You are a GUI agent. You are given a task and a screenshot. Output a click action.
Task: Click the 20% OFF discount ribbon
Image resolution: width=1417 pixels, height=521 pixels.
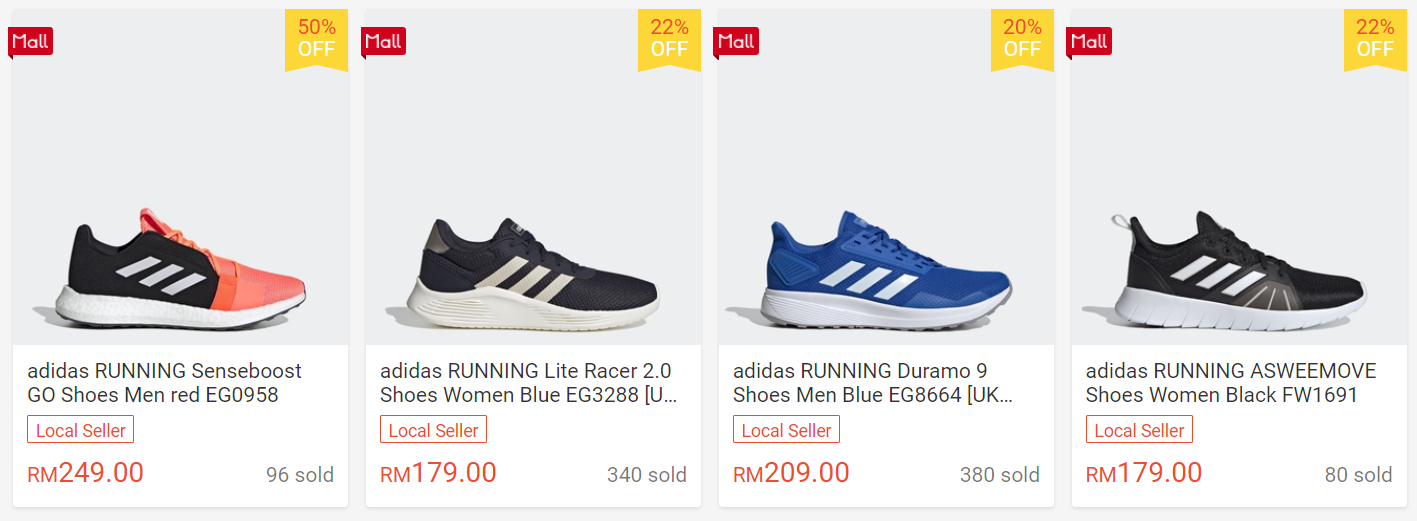coord(1022,39)
